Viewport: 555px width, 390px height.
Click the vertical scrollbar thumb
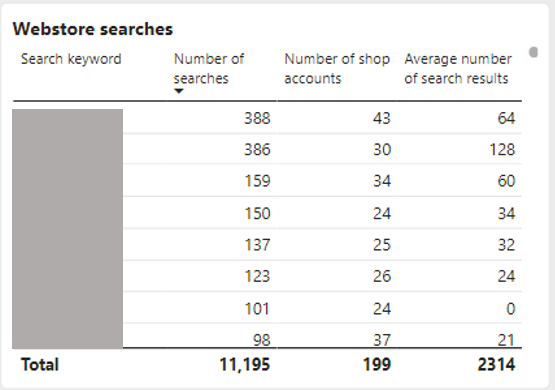pos(533,52)
